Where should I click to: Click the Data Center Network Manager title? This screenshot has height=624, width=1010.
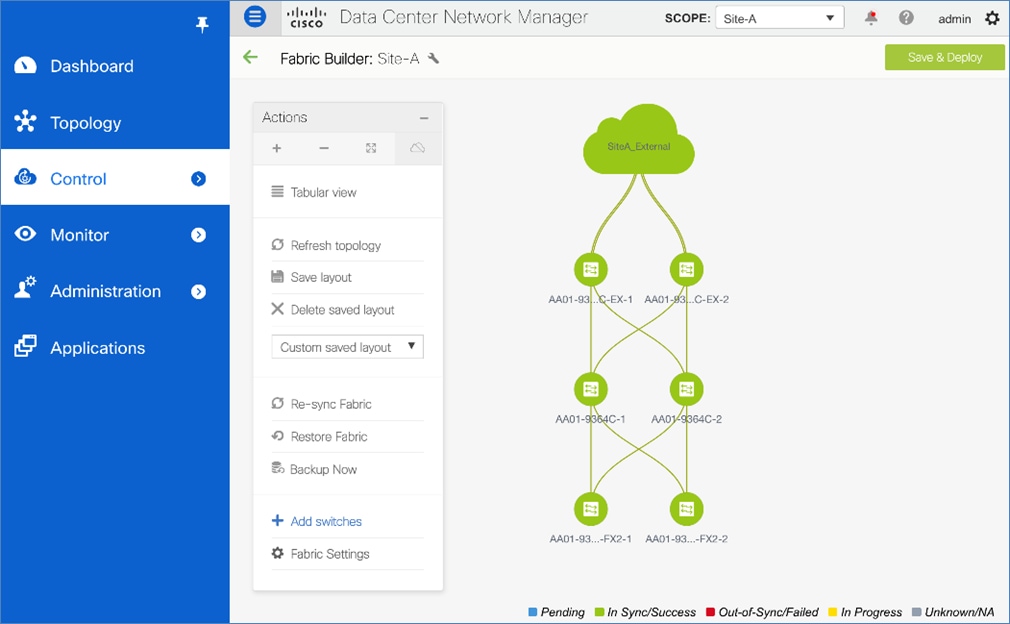click(464, 17)
